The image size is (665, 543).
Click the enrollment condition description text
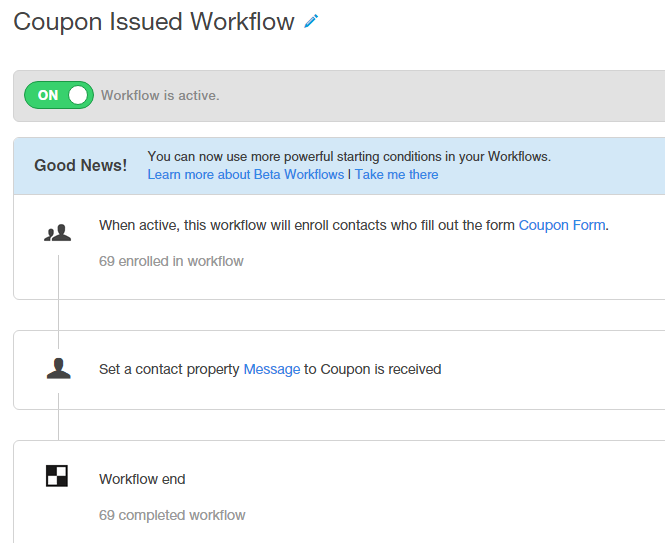tap(354, 225)
